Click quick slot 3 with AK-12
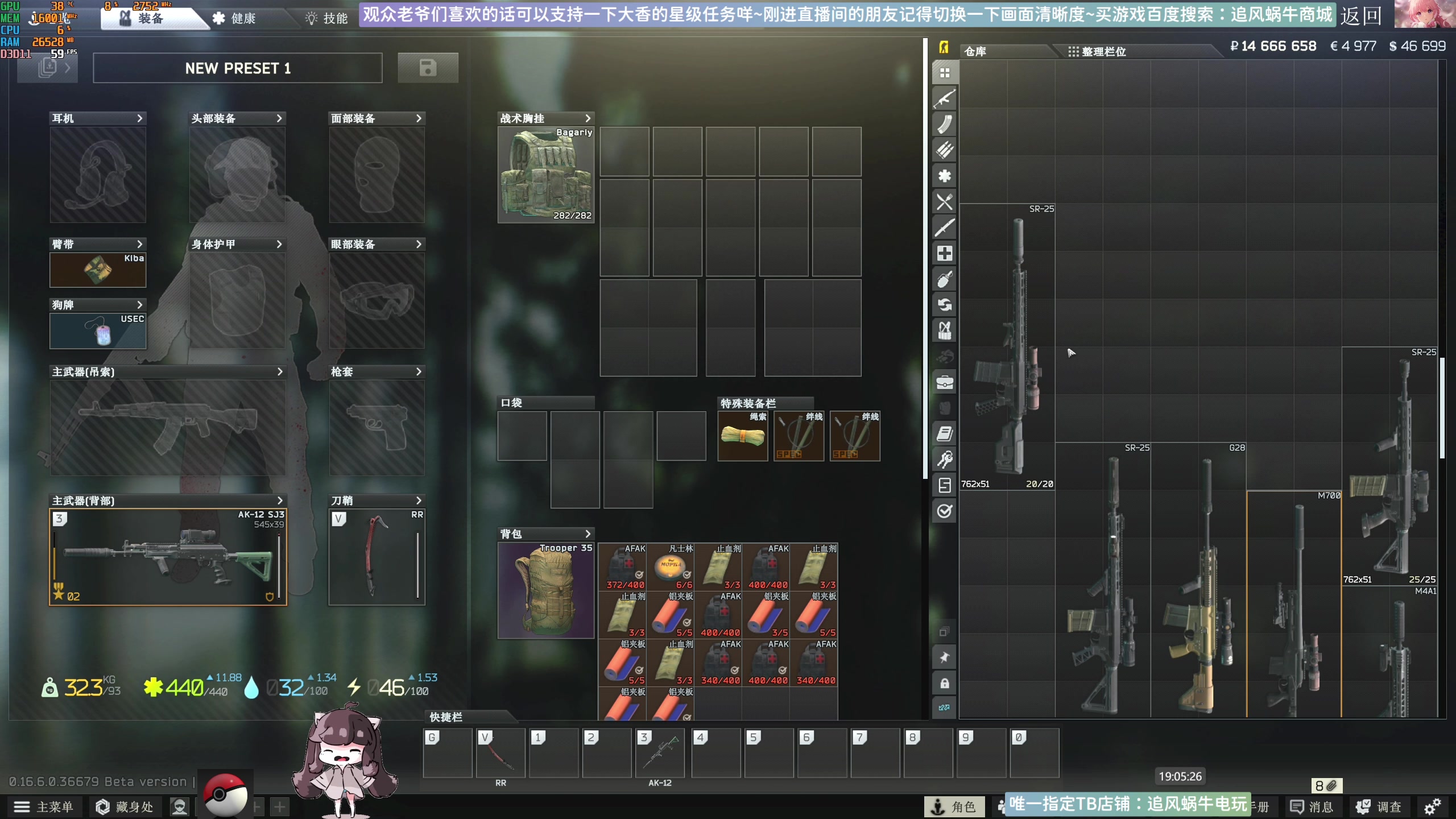This screenshot has height=819, width=1456. [660, 753]
